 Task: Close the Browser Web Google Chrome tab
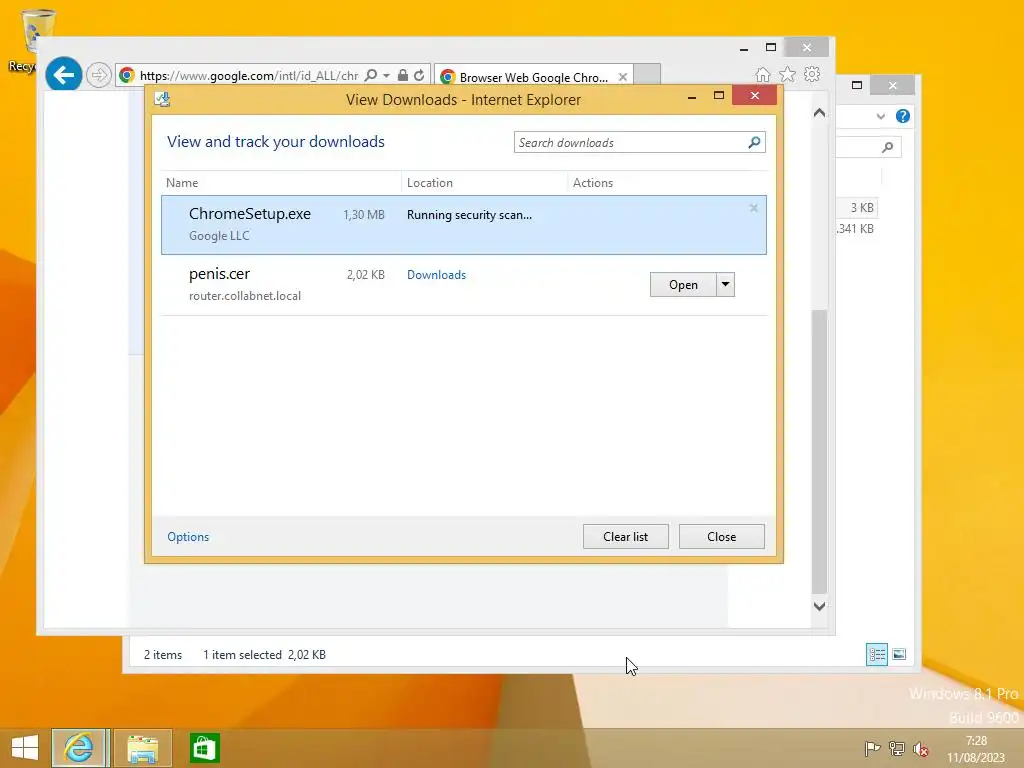pyautogui.click(x=622, y=77)
